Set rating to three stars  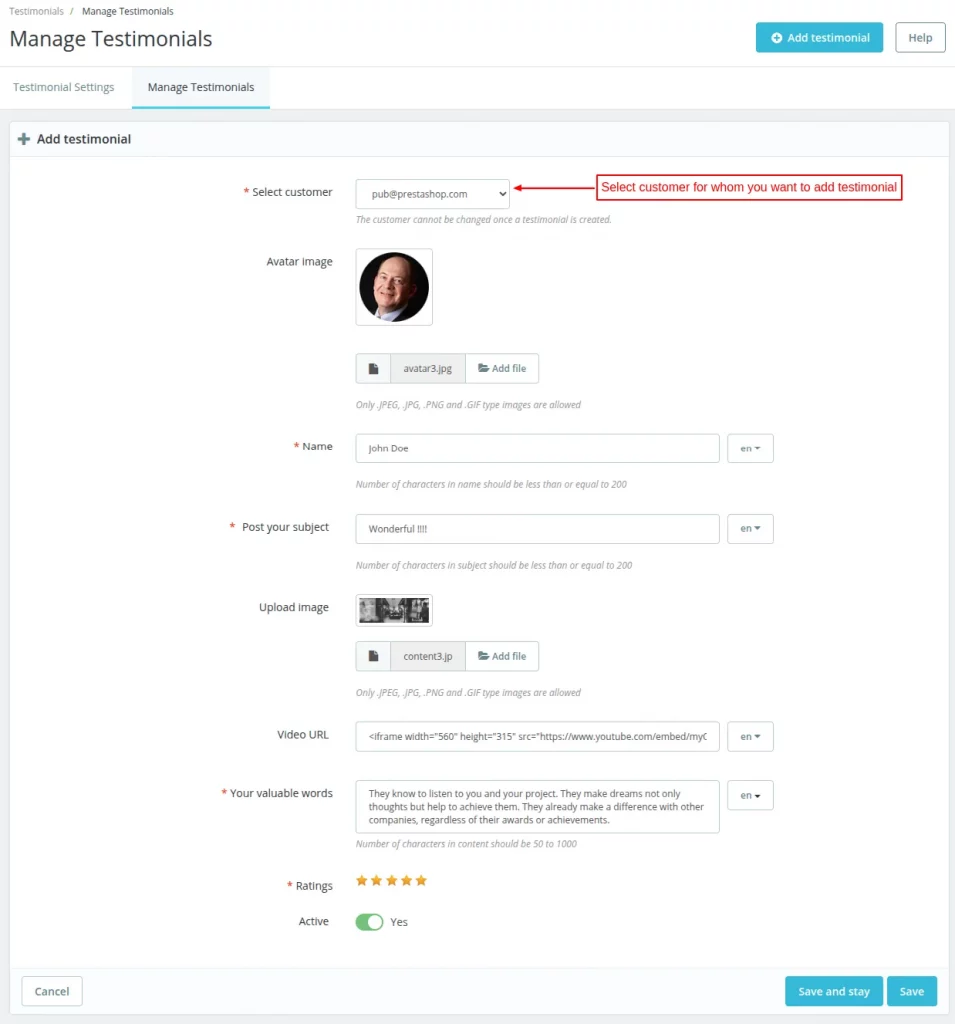[x=392, y=881]
